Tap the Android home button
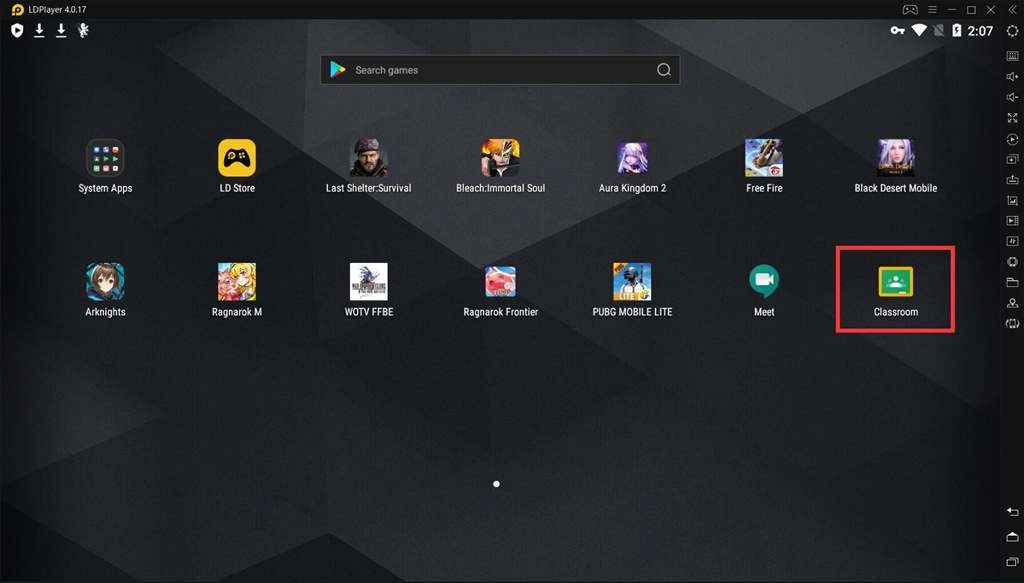The height and width of the screenshot is (583, 1024). tap(1012, 537)
